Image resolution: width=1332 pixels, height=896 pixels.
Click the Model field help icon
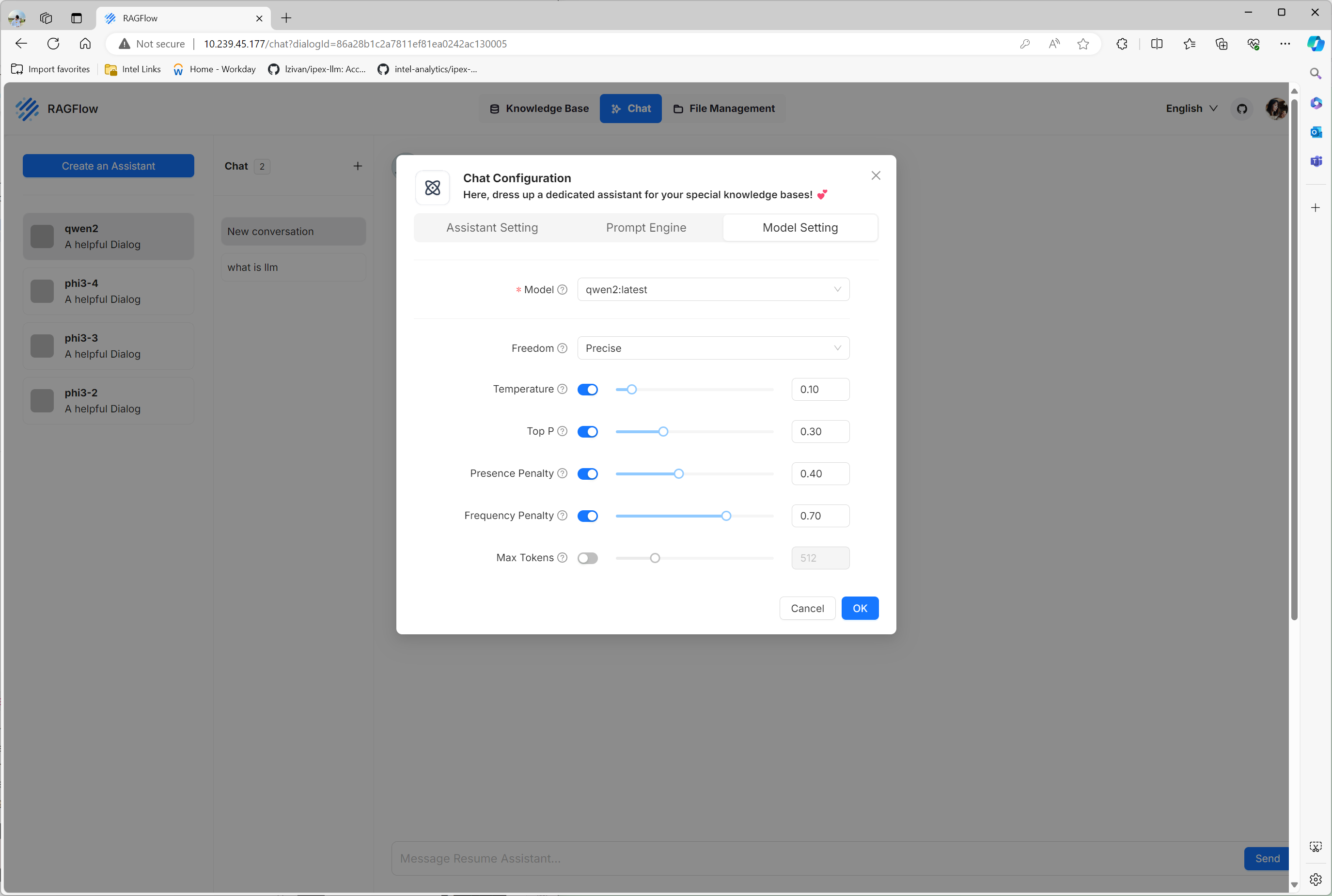click(x=562, y=290)
